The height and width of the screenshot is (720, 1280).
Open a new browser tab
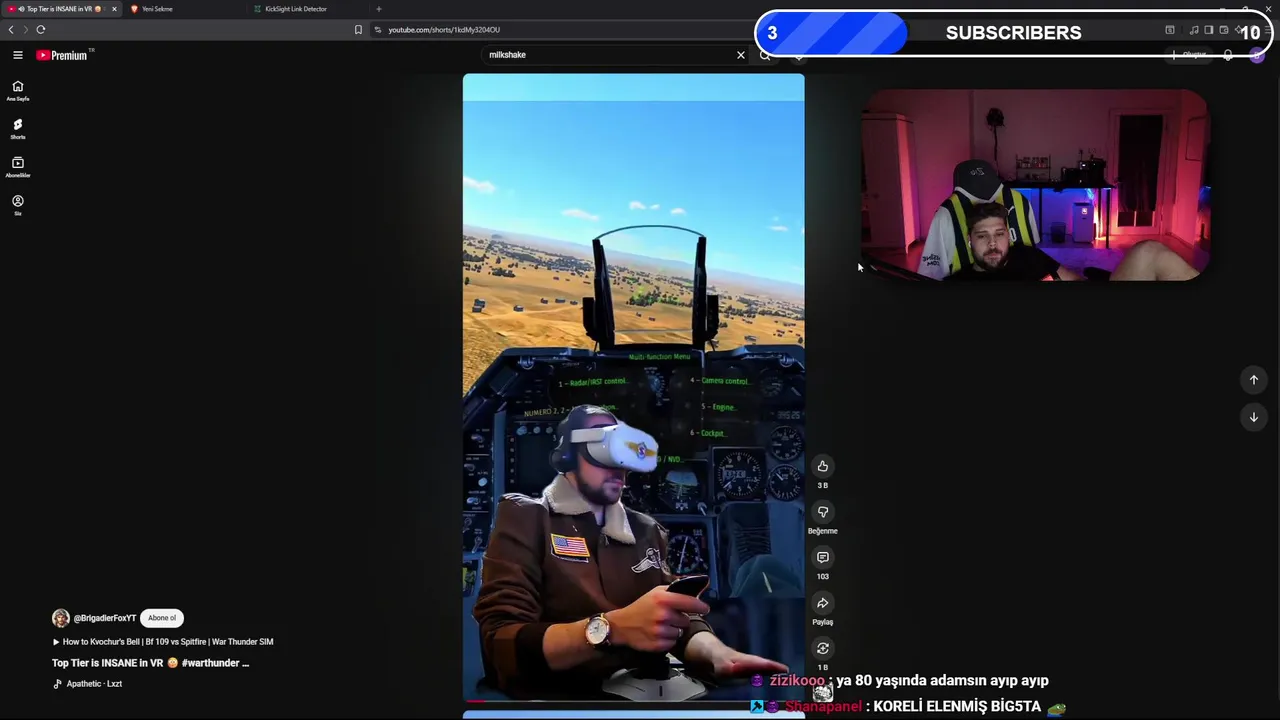(378, 9)
